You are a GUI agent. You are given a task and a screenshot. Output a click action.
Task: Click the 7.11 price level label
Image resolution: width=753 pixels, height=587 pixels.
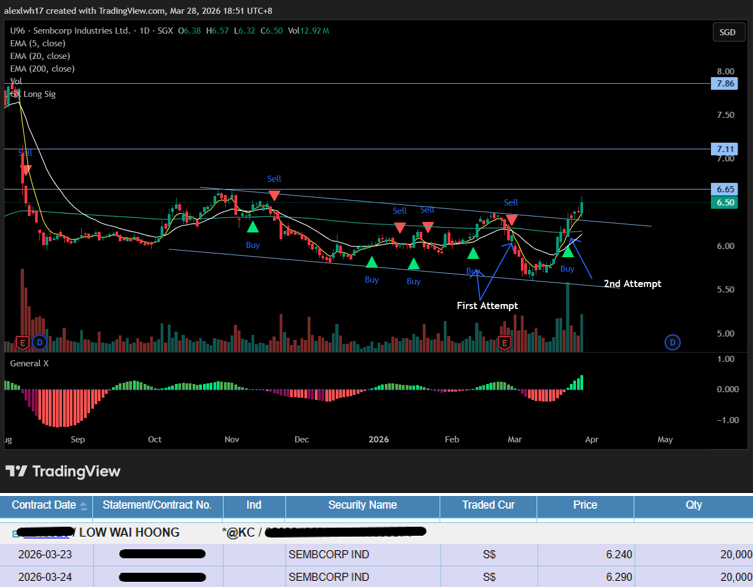(x=725, y=149)
